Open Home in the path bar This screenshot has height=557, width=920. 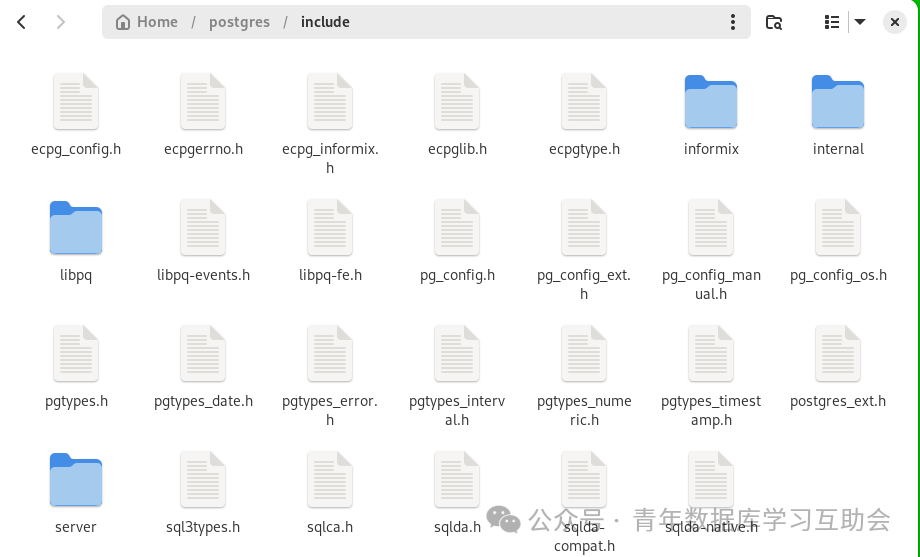point(147,22)
